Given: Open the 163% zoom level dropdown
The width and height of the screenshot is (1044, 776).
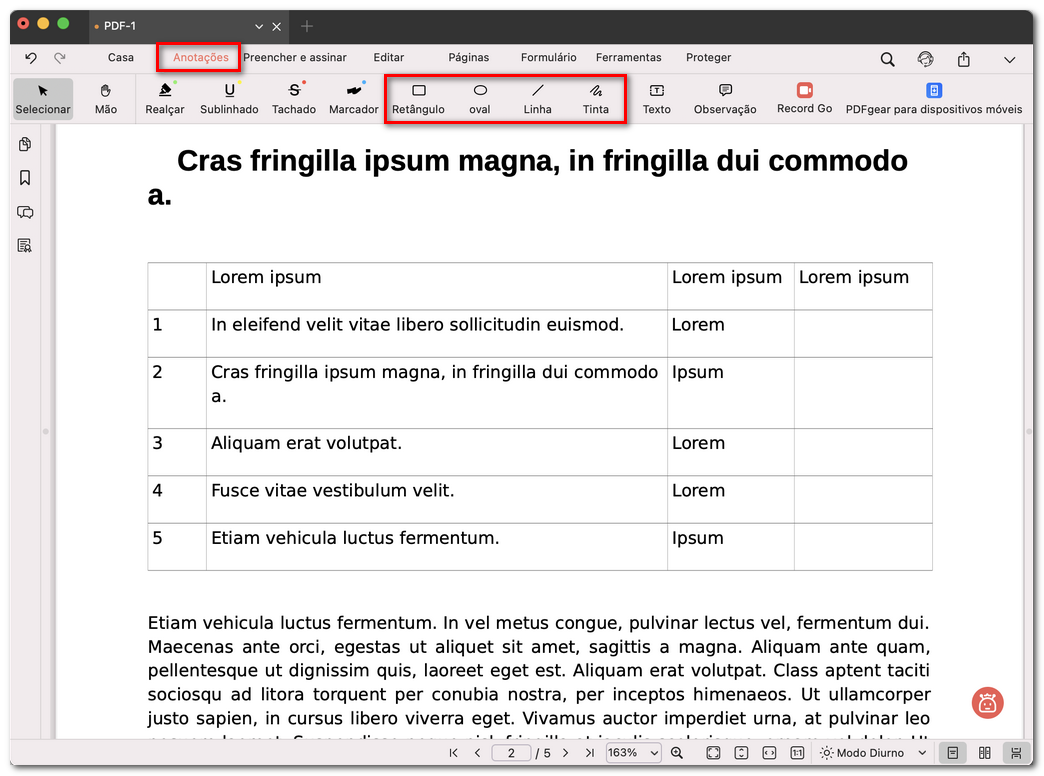Looking at the screenshot, I should tap(634, 753).
